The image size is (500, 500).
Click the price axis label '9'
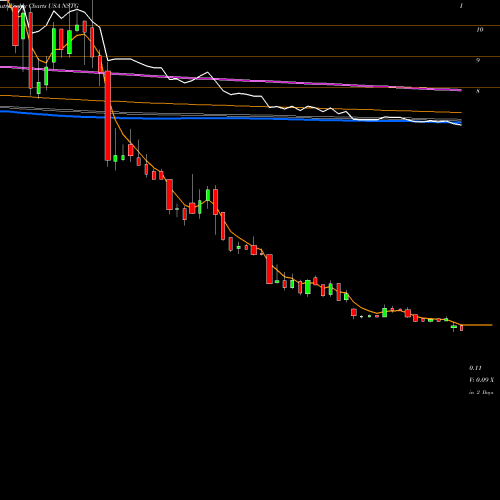point(478,60)
